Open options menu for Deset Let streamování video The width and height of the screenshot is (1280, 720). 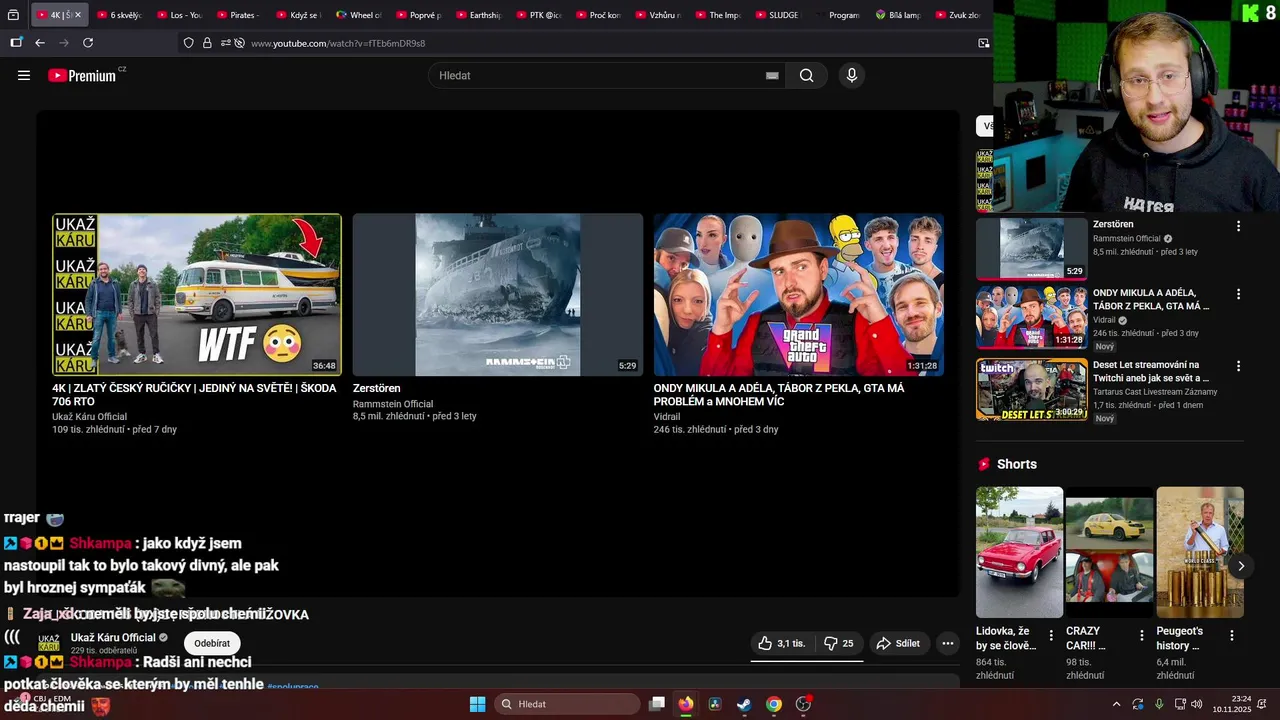[1238, 366]
